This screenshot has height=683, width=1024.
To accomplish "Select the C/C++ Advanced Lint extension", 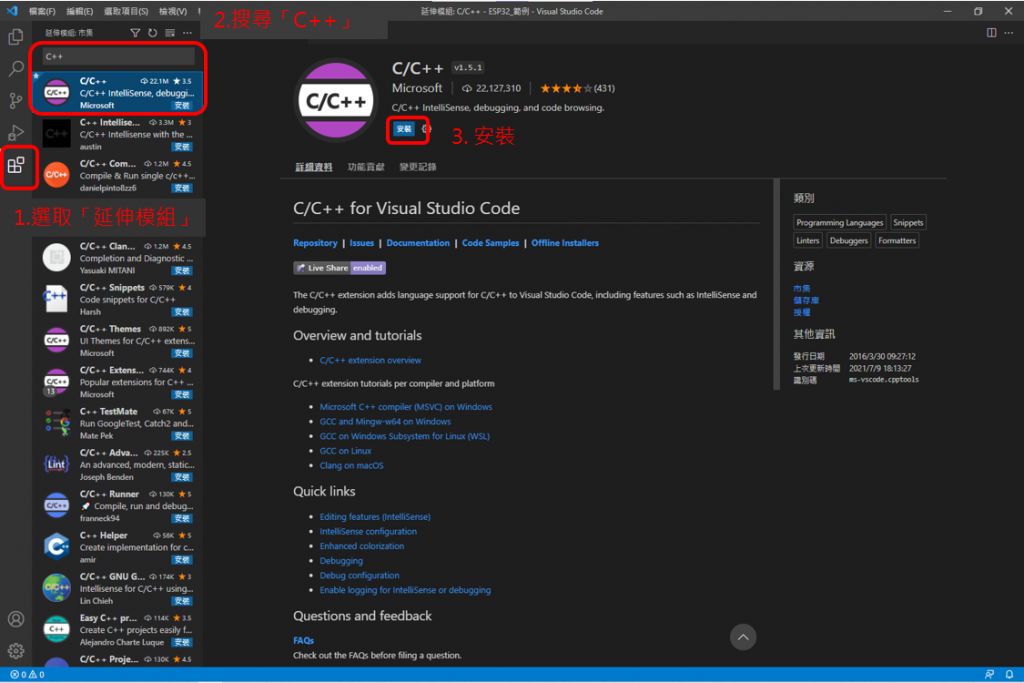I will (118, 464).
